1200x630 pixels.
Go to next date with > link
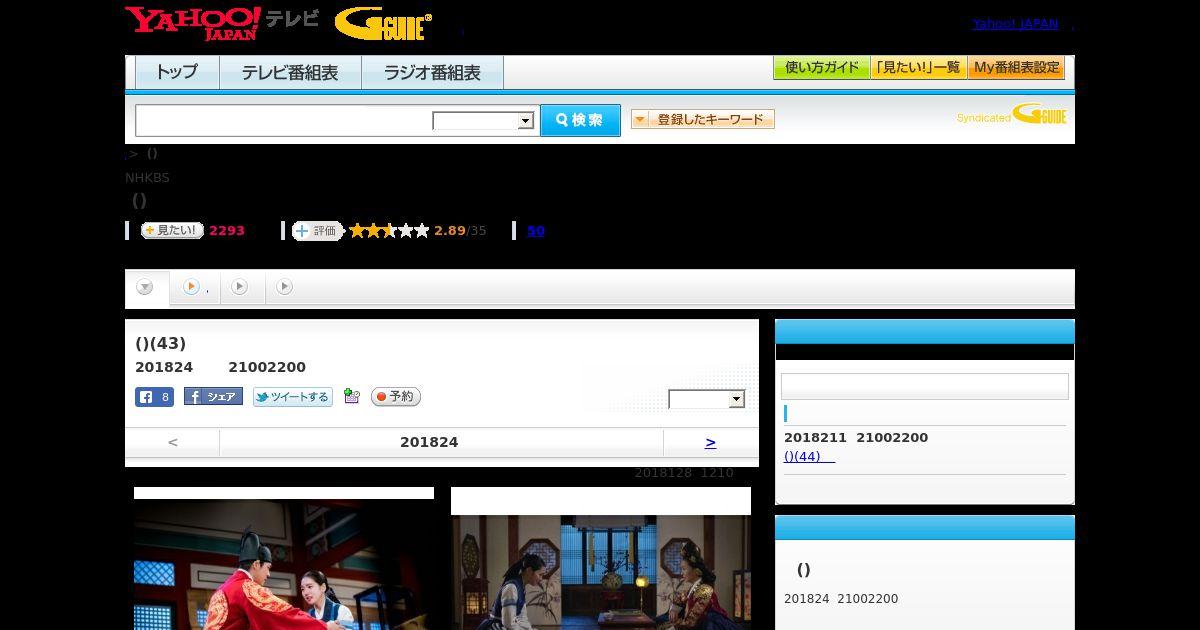710,442
